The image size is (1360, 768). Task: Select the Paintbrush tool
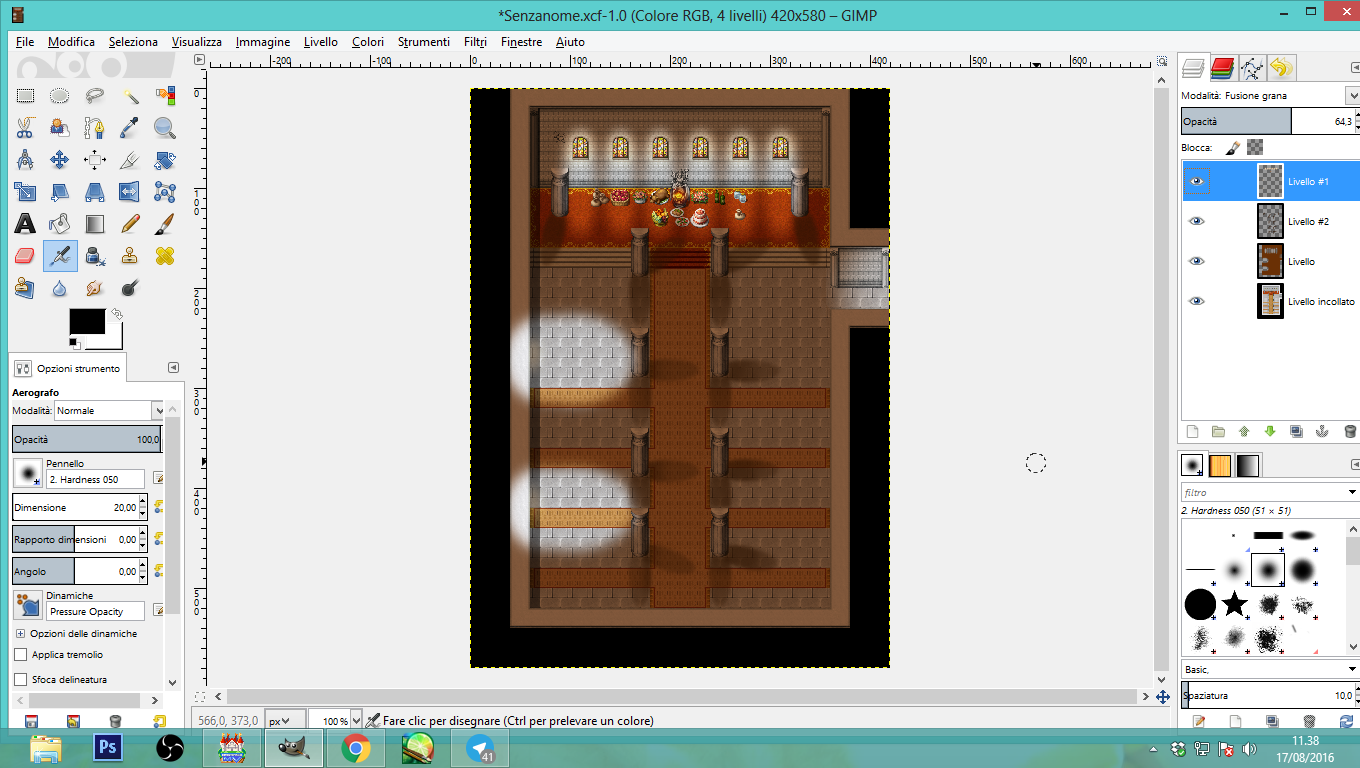(x=165, y=224)
